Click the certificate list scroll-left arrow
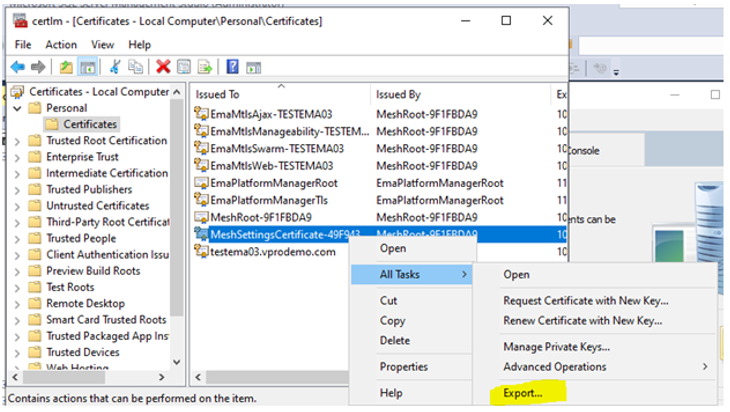This screenshot has width=730, height=412. (198, 377)
